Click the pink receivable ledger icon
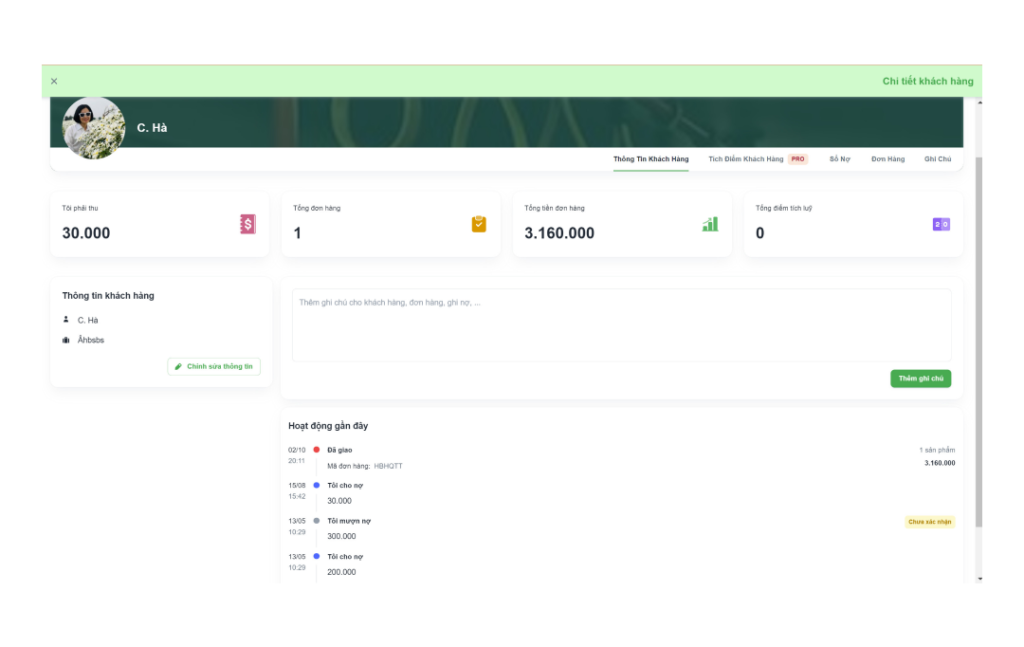 248,224
